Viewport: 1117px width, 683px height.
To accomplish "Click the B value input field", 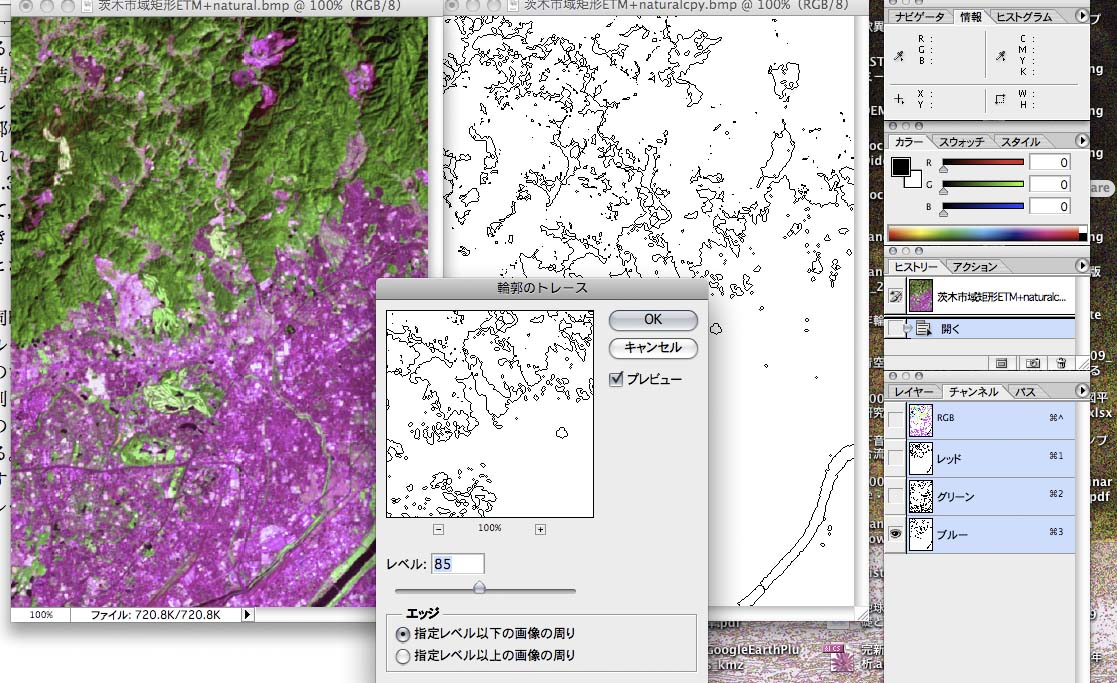I will [x=1049, y=207].
